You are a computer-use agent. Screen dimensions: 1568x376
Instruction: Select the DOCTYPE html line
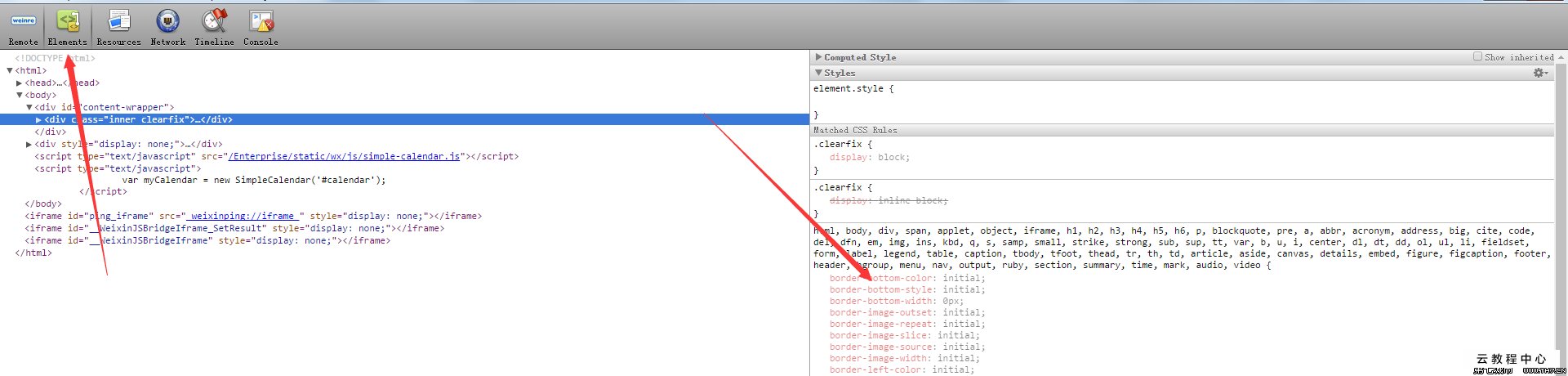click(55, 58)
